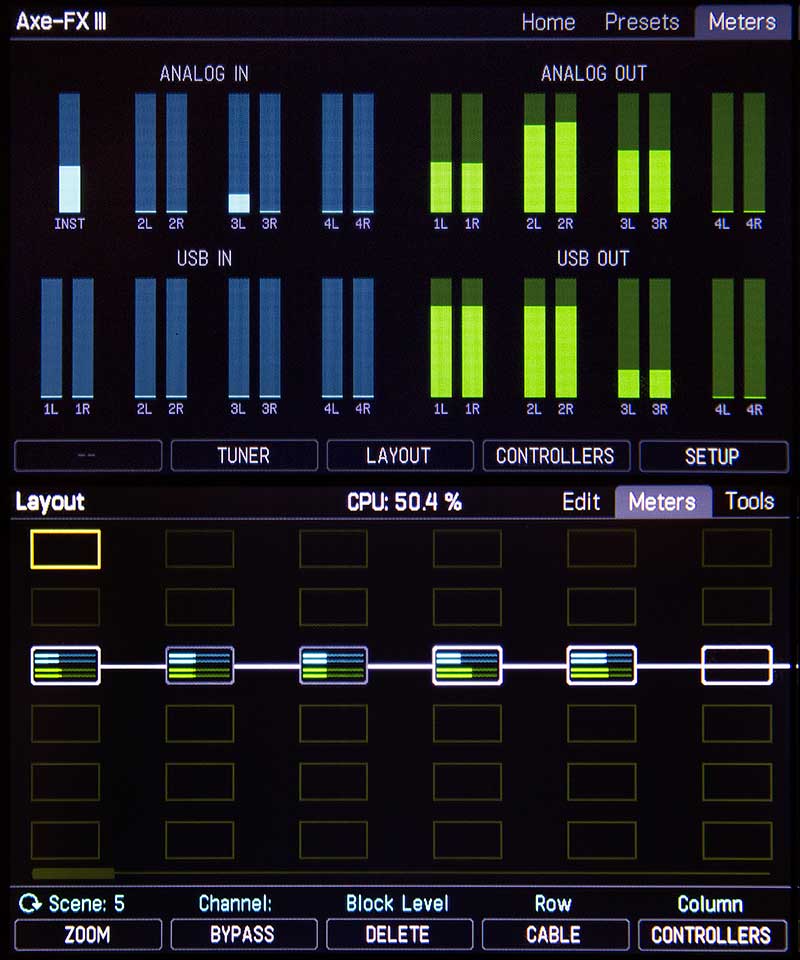Click the Analog In 3L meter
Image resolution: width=800 pixels, height=960 pixels.
click(239, 153)
